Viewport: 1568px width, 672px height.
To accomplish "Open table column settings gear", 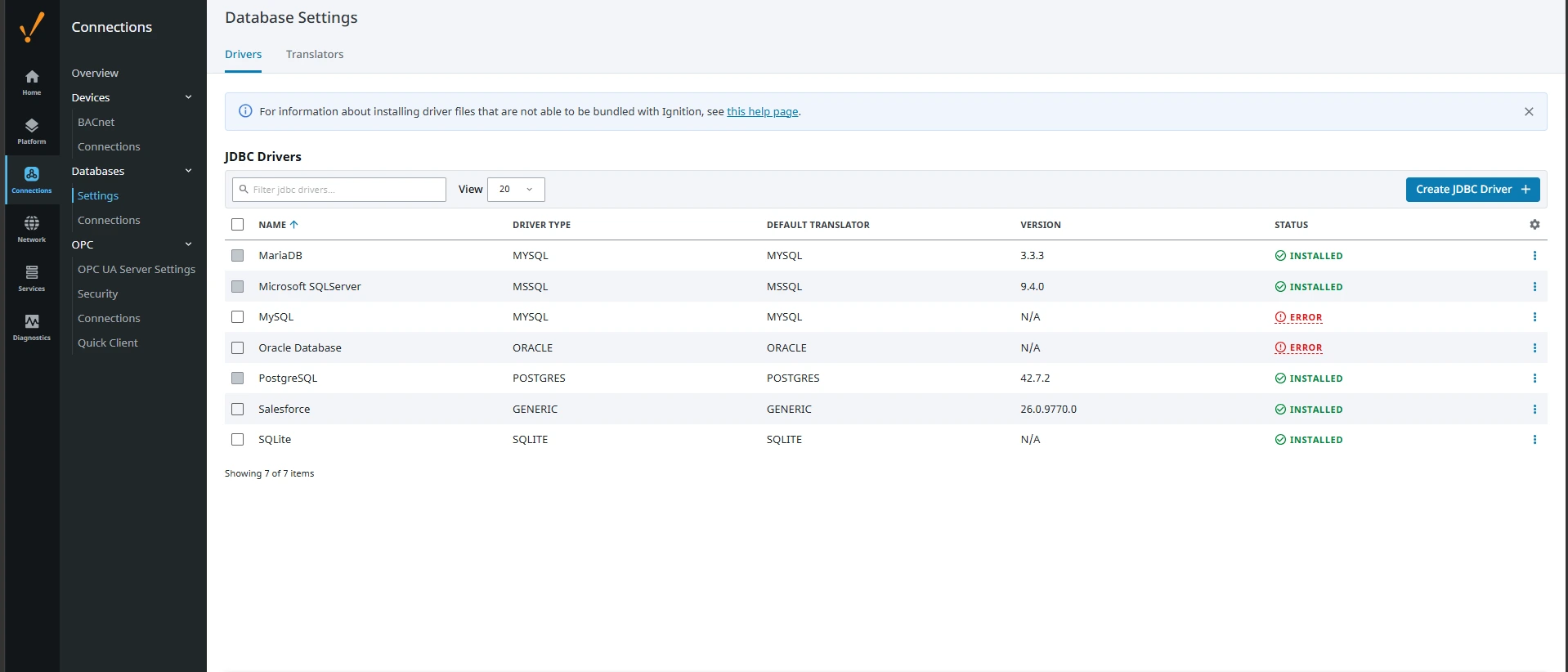I will point(1534,225).
